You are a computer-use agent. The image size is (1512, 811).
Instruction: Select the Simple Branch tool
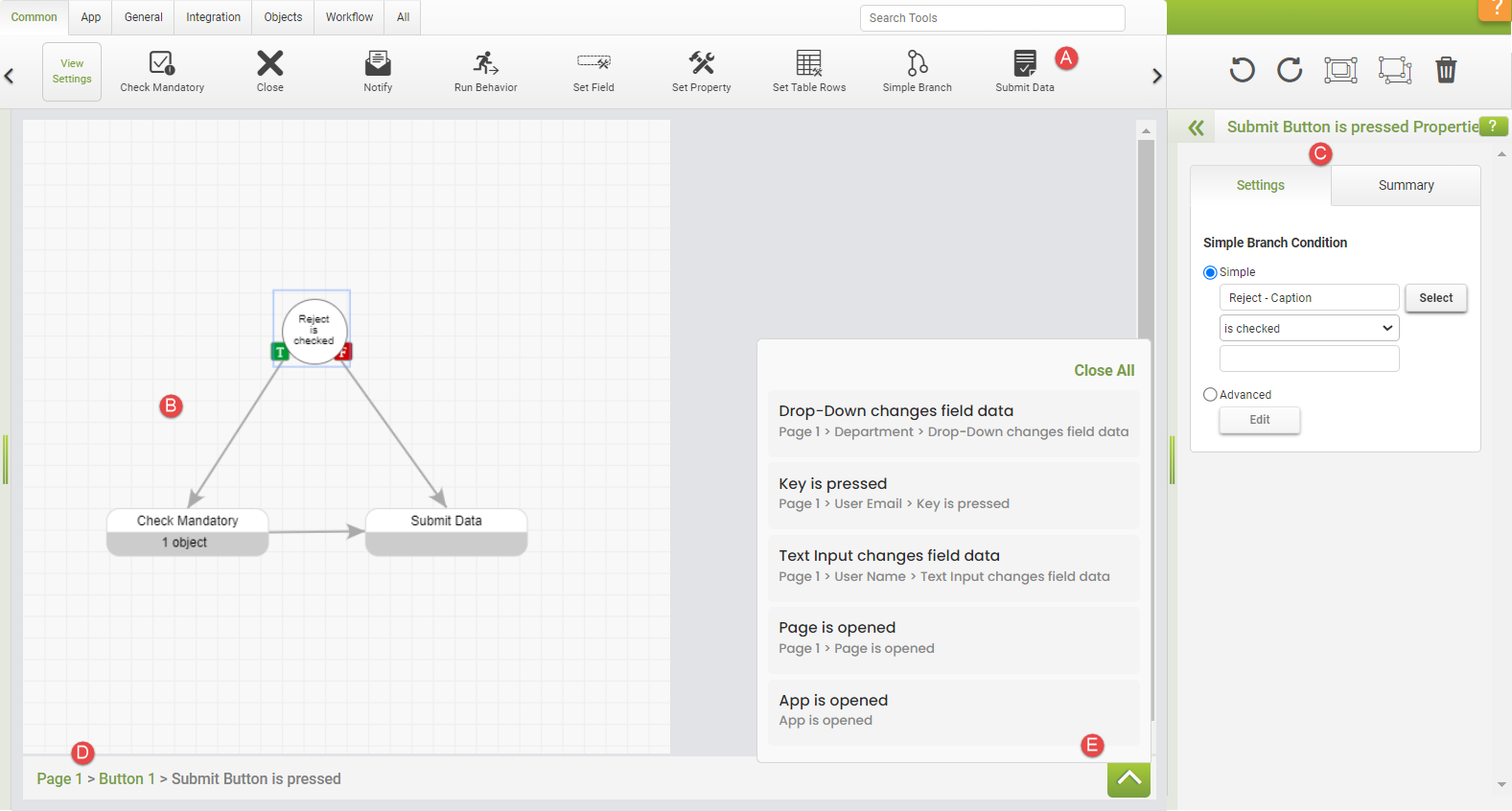coord(917,64)
